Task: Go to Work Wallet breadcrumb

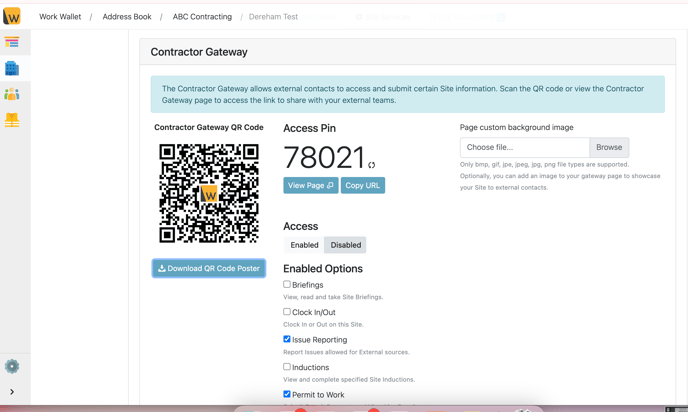Action: (x=60, y=17)
